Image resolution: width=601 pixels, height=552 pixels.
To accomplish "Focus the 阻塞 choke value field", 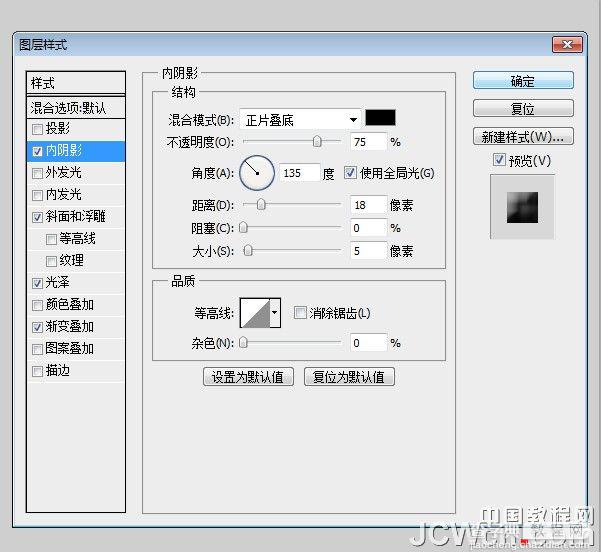I will point(368,228).
